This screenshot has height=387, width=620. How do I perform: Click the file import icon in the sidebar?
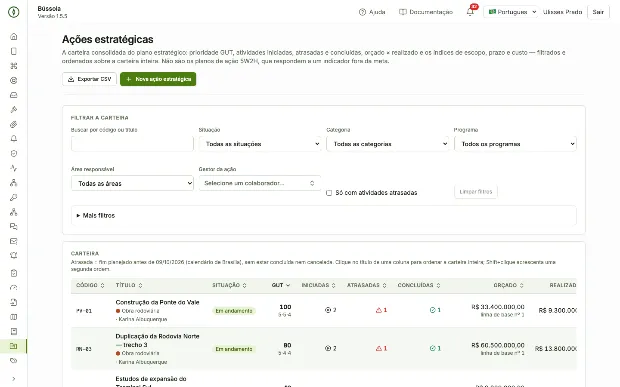point(13,302)
